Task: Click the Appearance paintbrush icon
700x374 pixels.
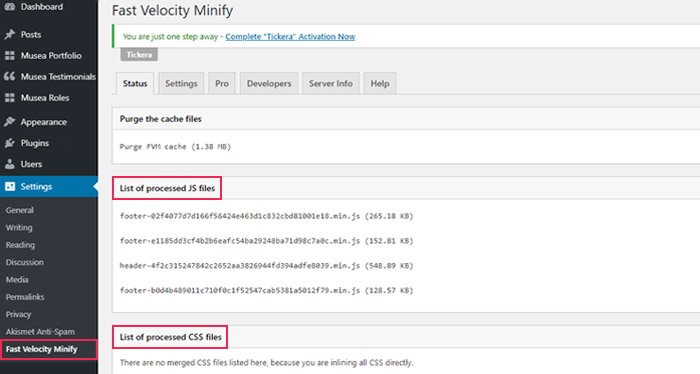Action: pos(9,121)
